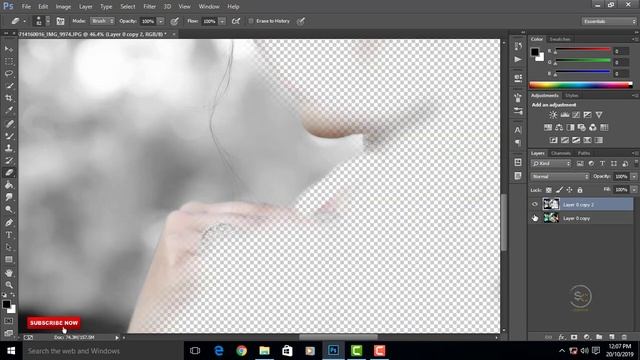This screenshot has height=360, width=640.
Task: Click the foreground color swatch in Color panel
Action: [535, 52]
